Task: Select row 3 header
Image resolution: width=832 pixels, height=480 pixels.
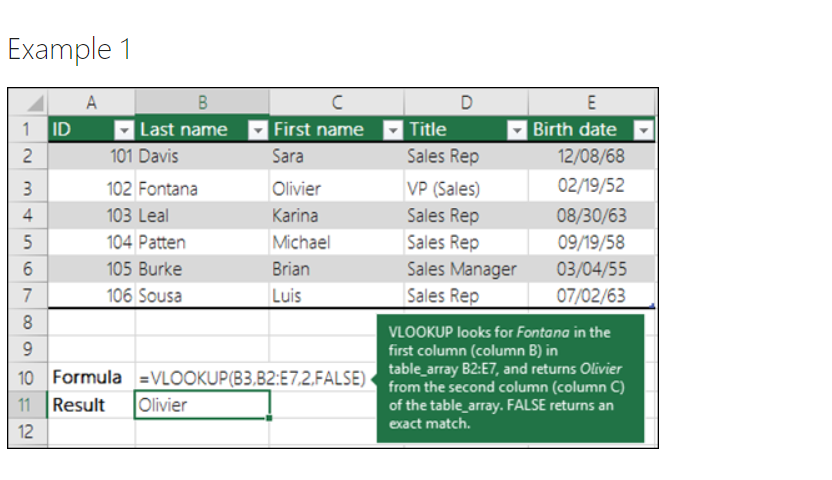Action: 28,188
